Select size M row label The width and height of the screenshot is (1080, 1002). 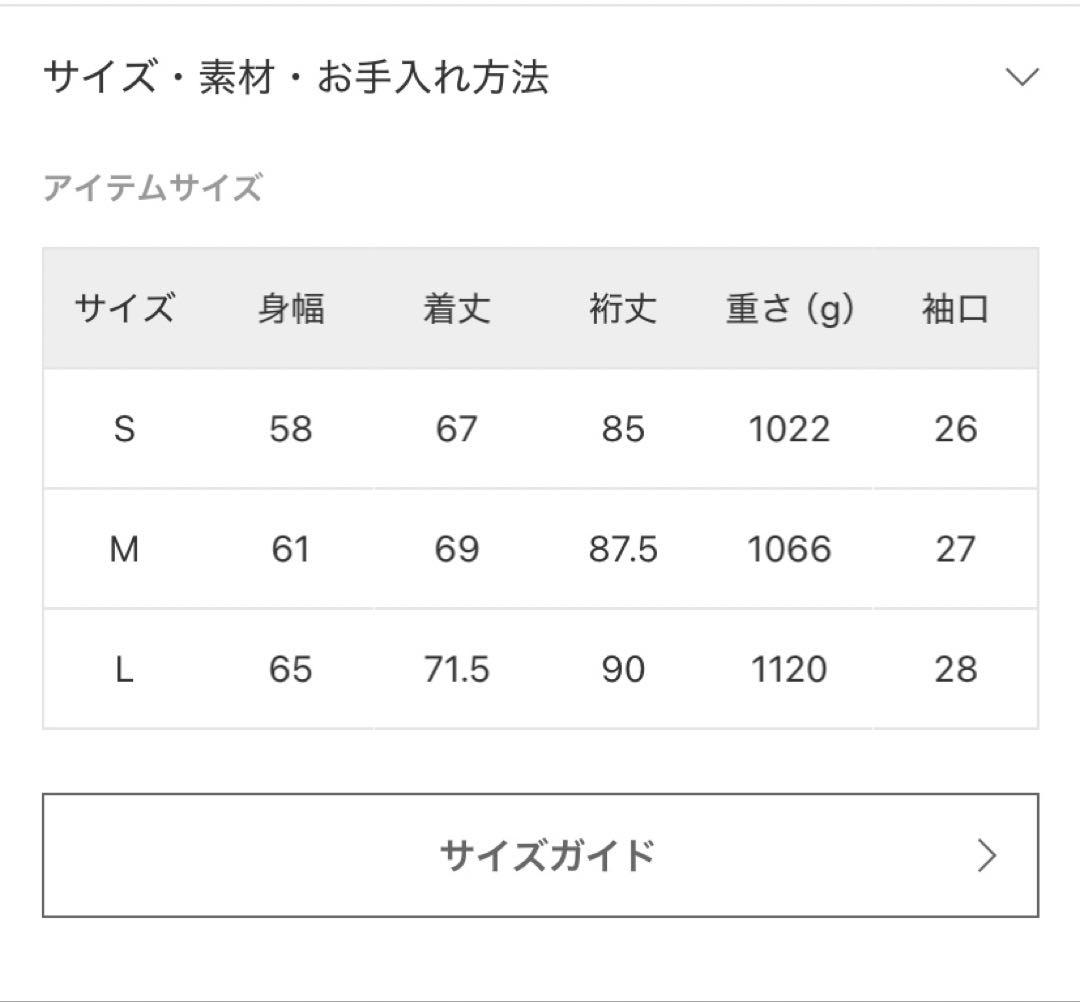tap(122, 549)
